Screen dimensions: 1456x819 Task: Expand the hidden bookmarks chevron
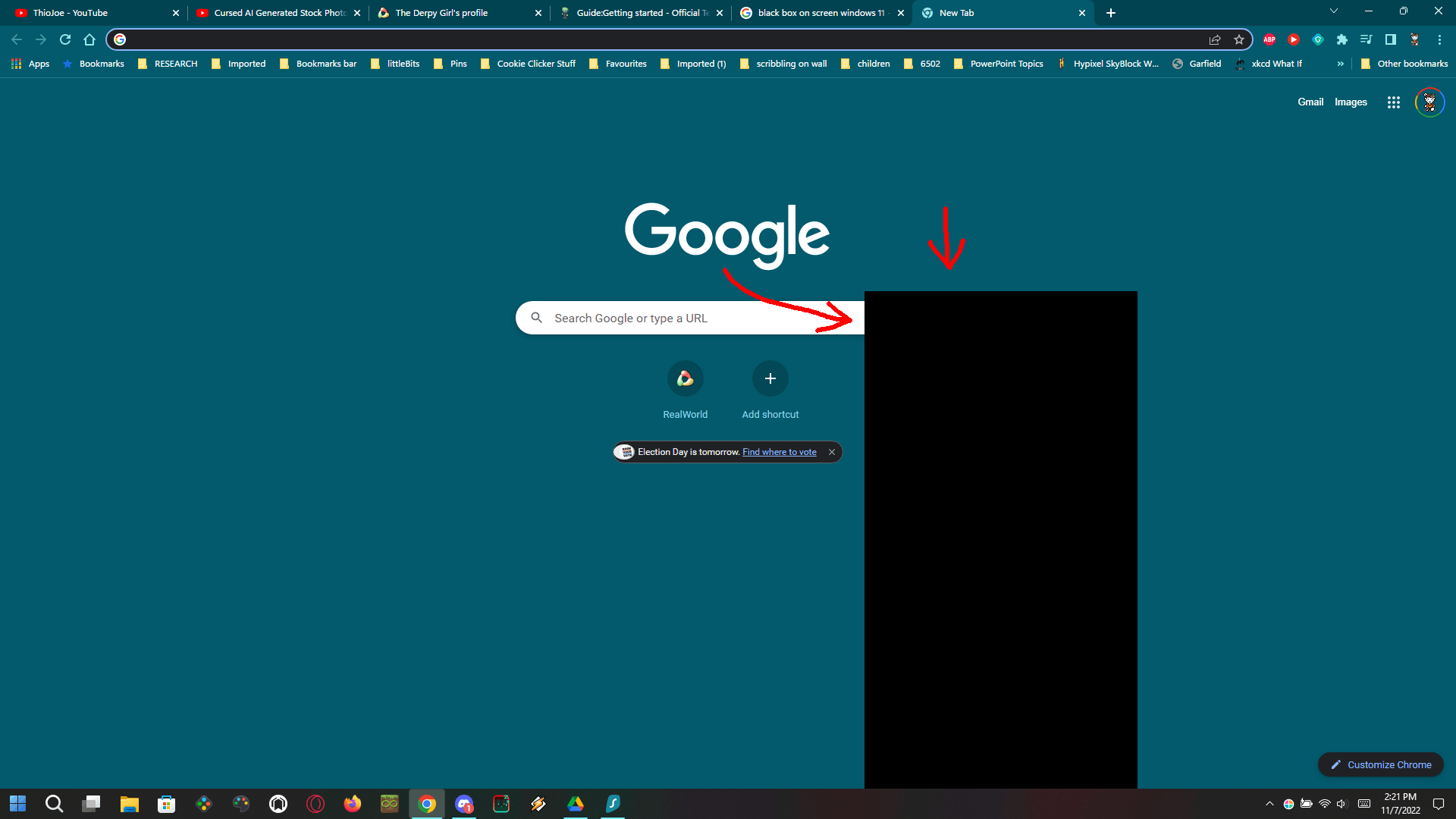[x=1341, y=64]
